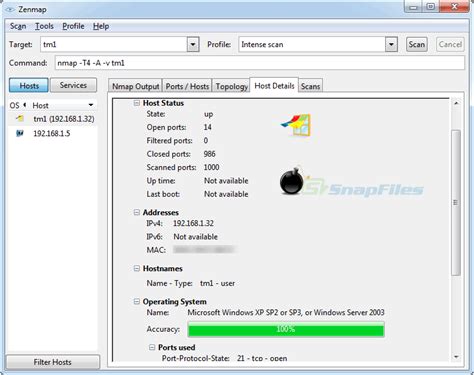Viewport: 474px width, 375px height.
Task: Click the Profile Intense scan field
Action: click(312, 44)
